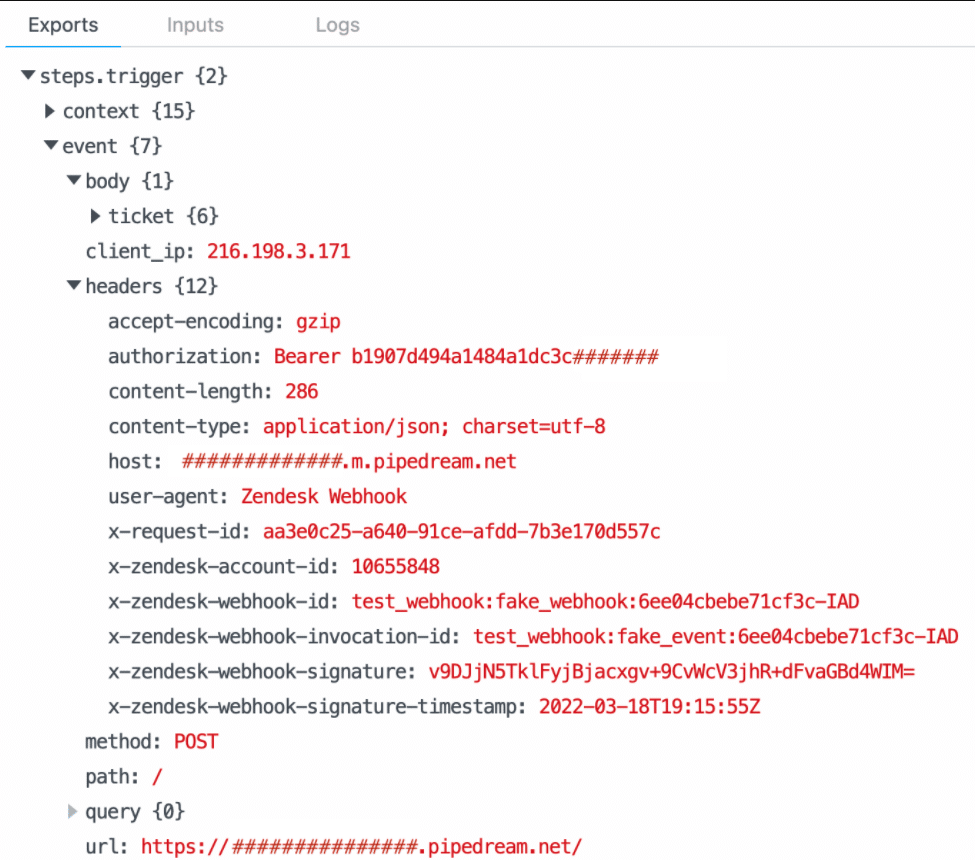The height and width of the screenshot is (860, 975).
Task: Click the path key
Action: coord(112,777)
